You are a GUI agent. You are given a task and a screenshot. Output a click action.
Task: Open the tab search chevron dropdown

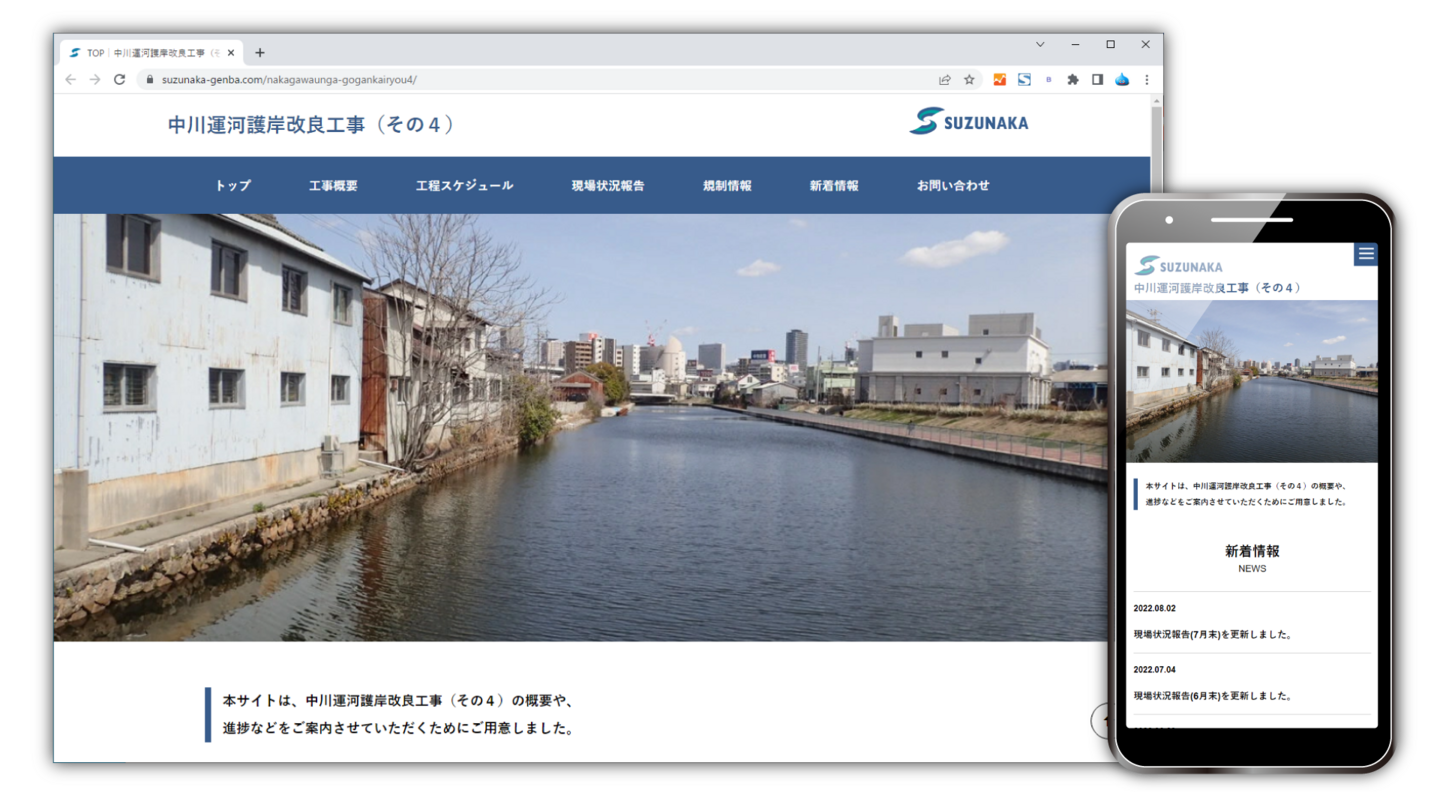tap(1039, 44)
